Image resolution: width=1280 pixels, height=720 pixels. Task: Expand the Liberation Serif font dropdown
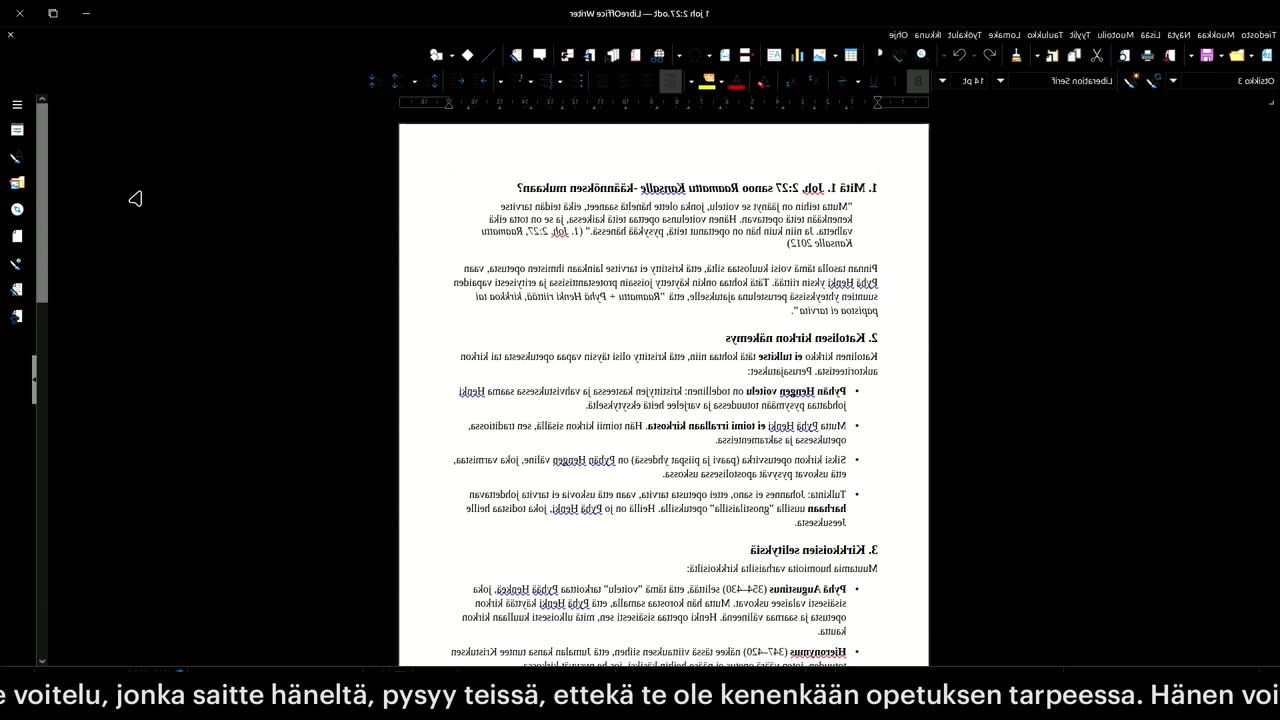pyautogui.click(x=1000, y=80)
